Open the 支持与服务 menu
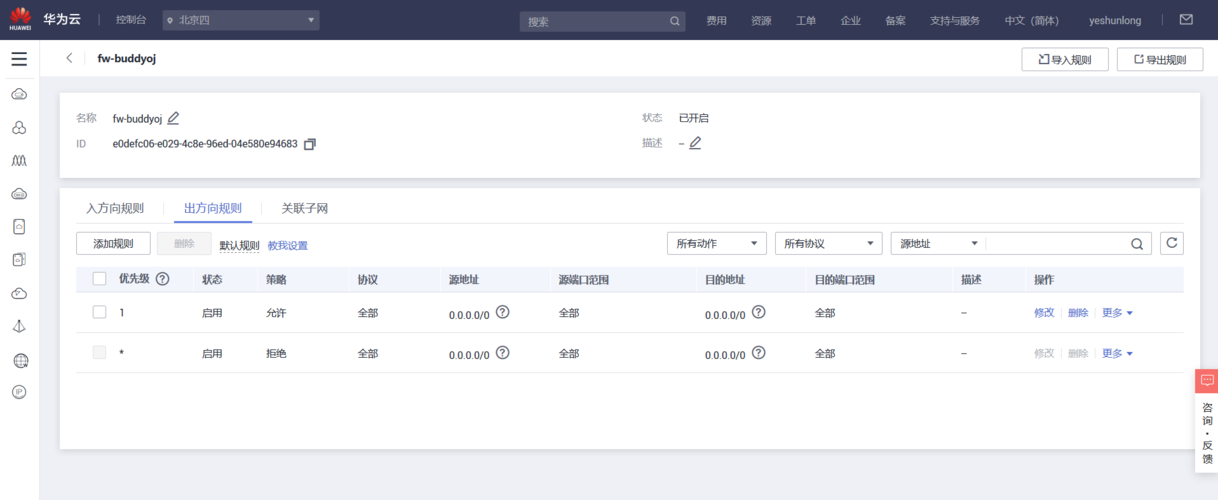 coord(955,20)
